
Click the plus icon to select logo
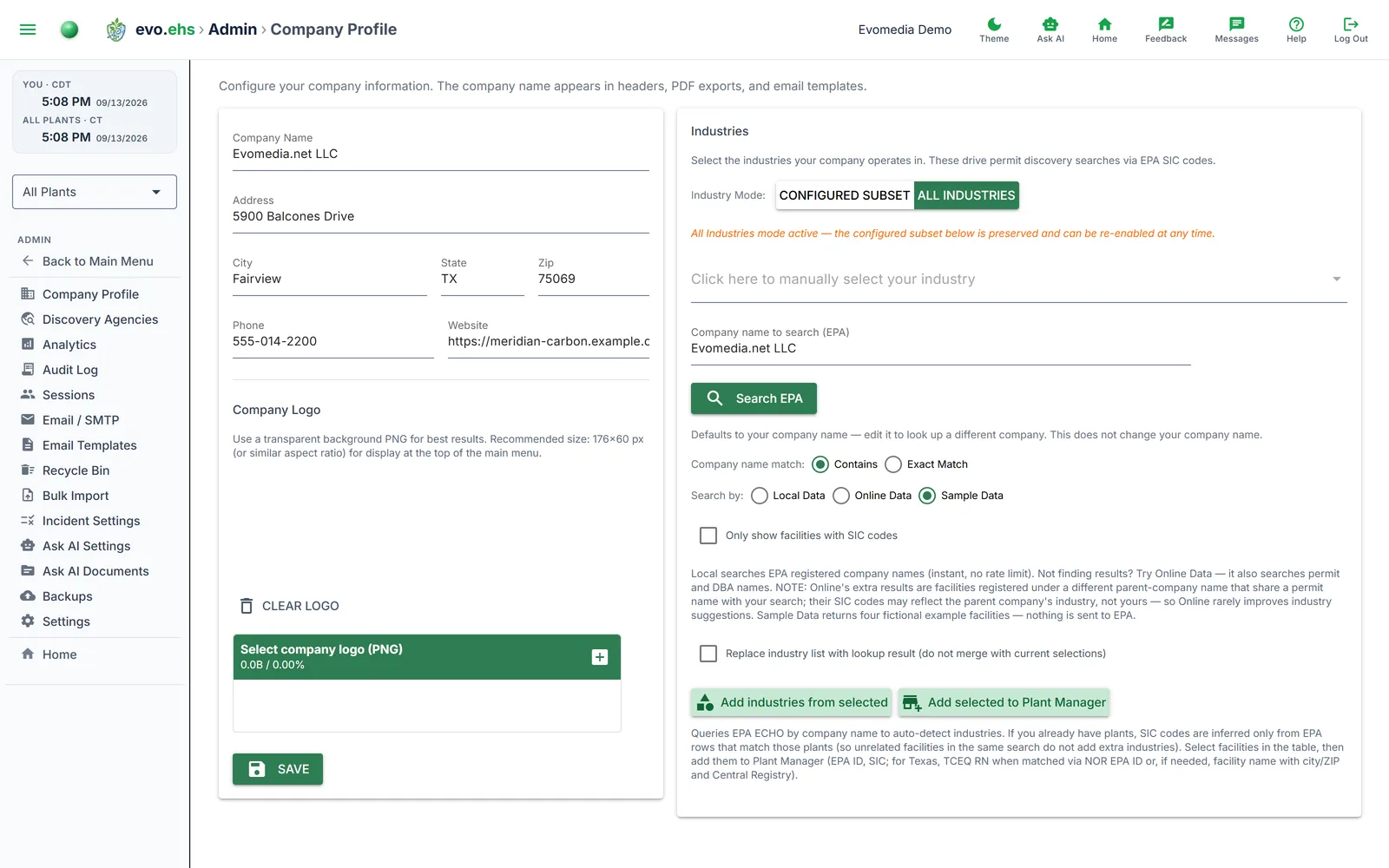coord(600,657)
